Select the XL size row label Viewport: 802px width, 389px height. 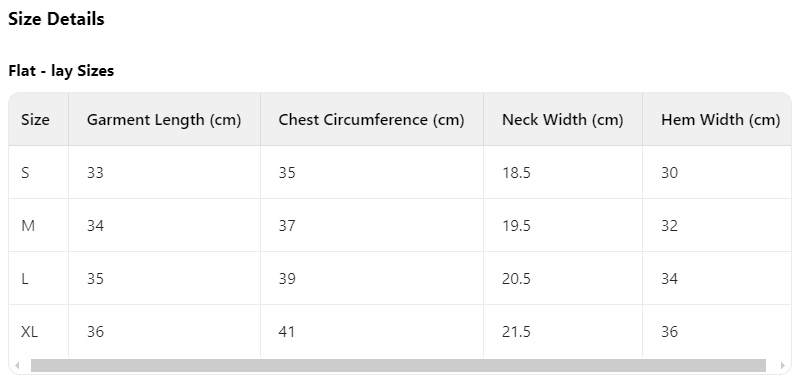pyautogui.click(x=29, y=332)
